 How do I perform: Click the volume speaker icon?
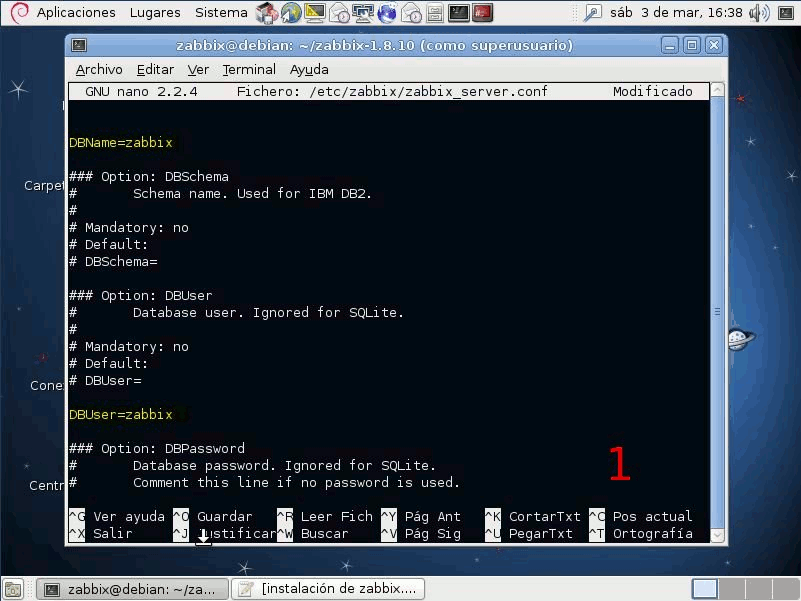(760, 13)
